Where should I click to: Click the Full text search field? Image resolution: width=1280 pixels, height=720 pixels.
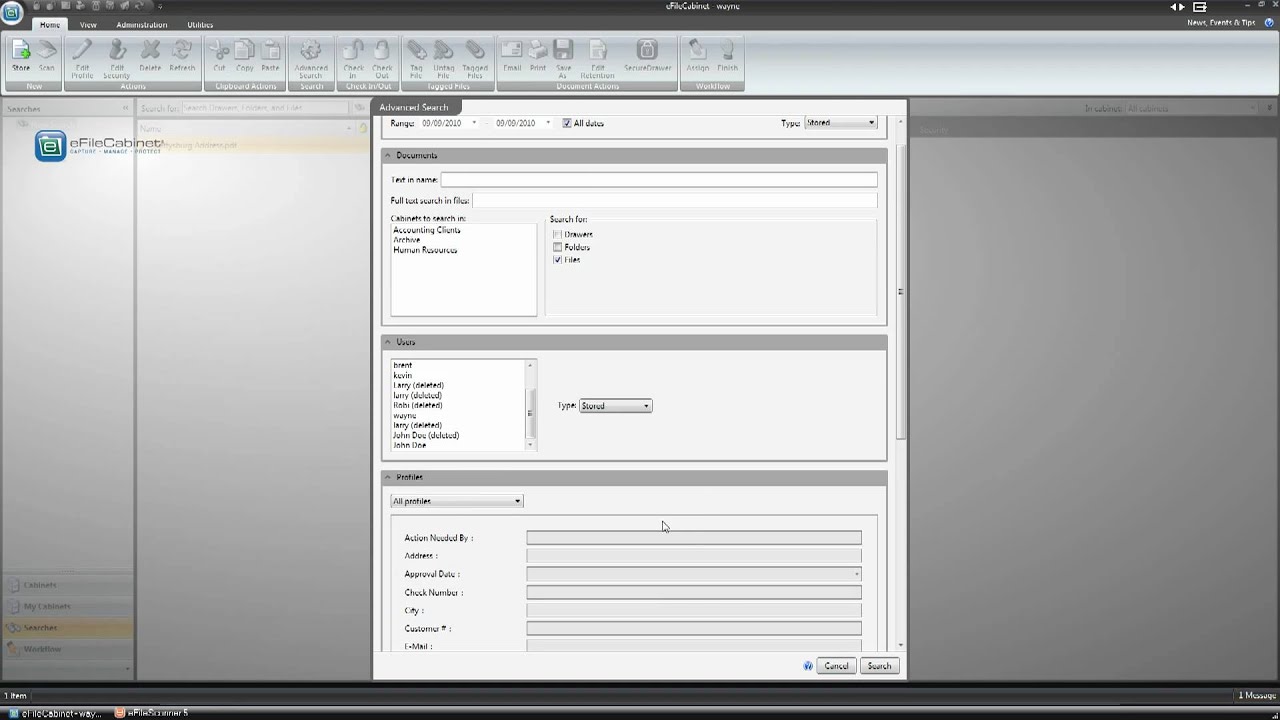point(674,200)
